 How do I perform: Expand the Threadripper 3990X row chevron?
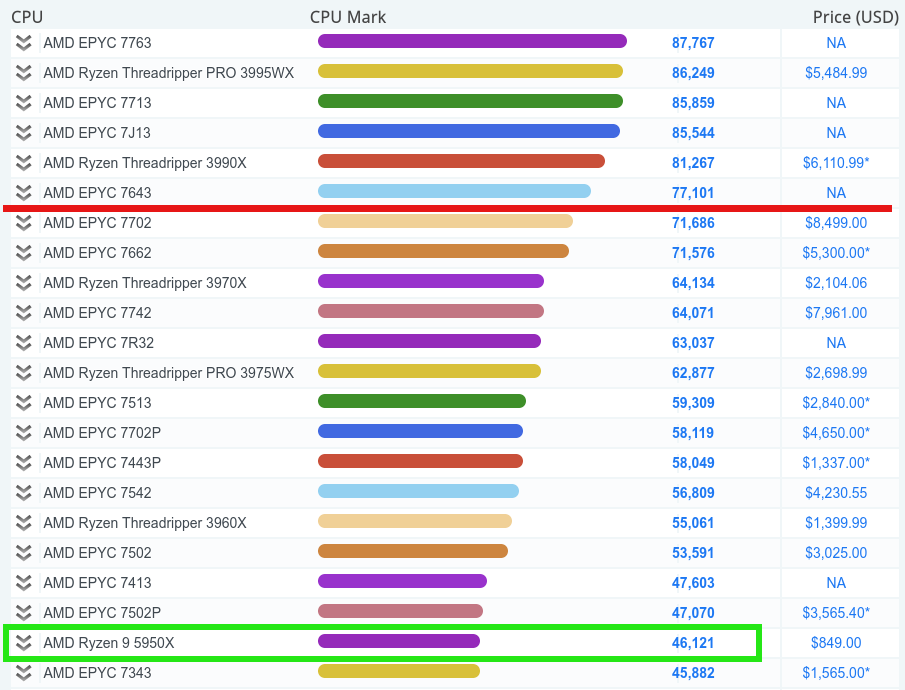[x=24, y=163]
